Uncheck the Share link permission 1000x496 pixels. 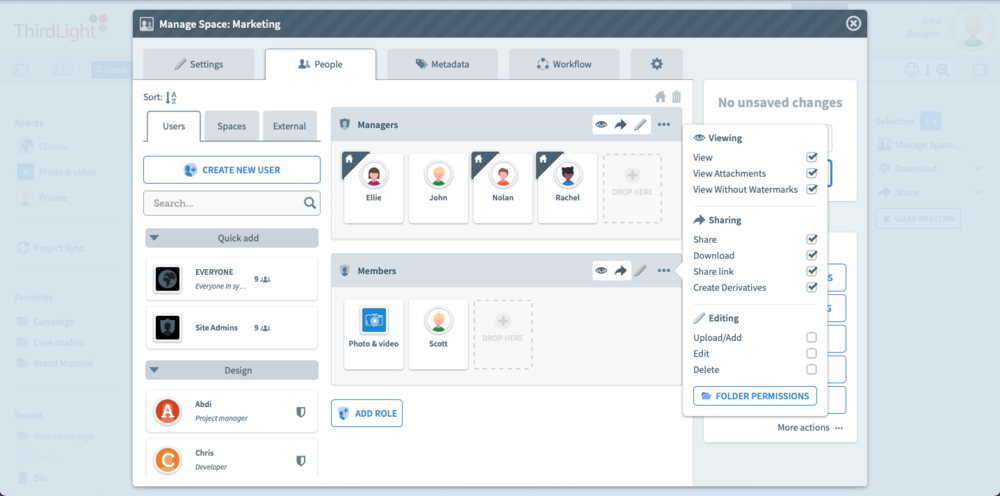tap(811, 271)
